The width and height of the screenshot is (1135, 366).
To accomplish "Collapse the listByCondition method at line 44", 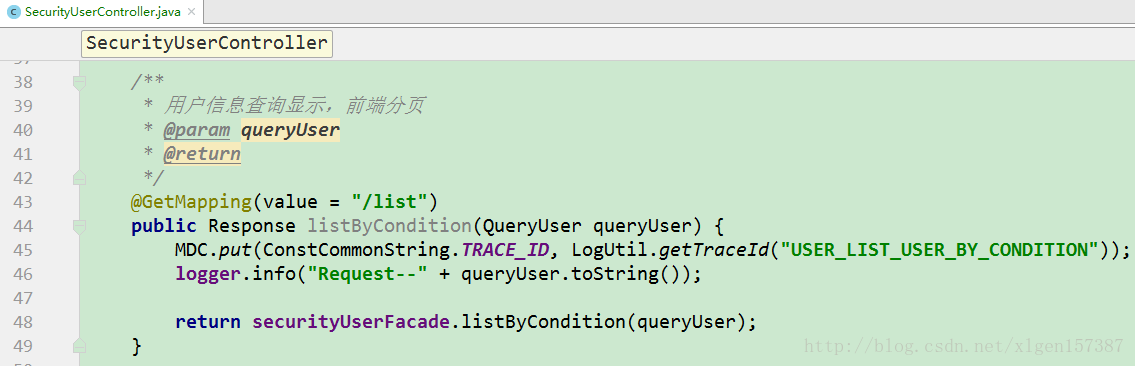I will tap(80, 226).
